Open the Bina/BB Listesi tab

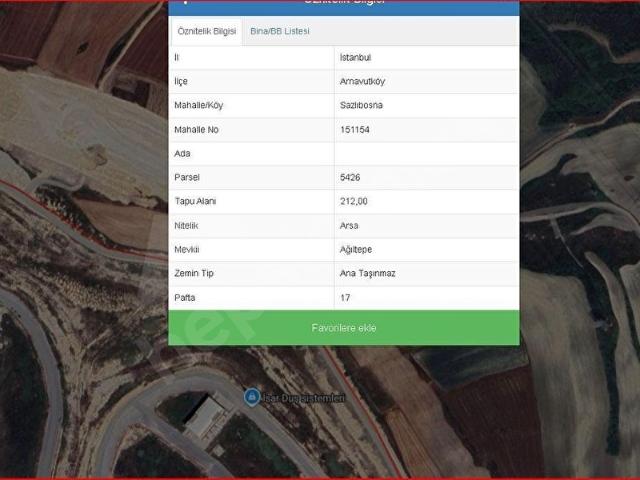(280, 31)
